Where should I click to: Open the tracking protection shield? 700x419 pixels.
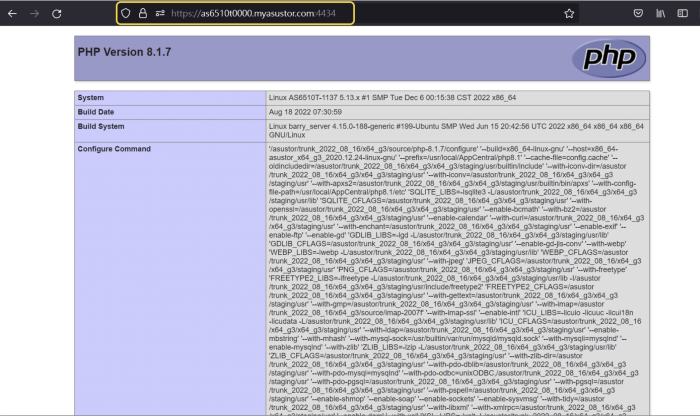(x=125, y=14)
